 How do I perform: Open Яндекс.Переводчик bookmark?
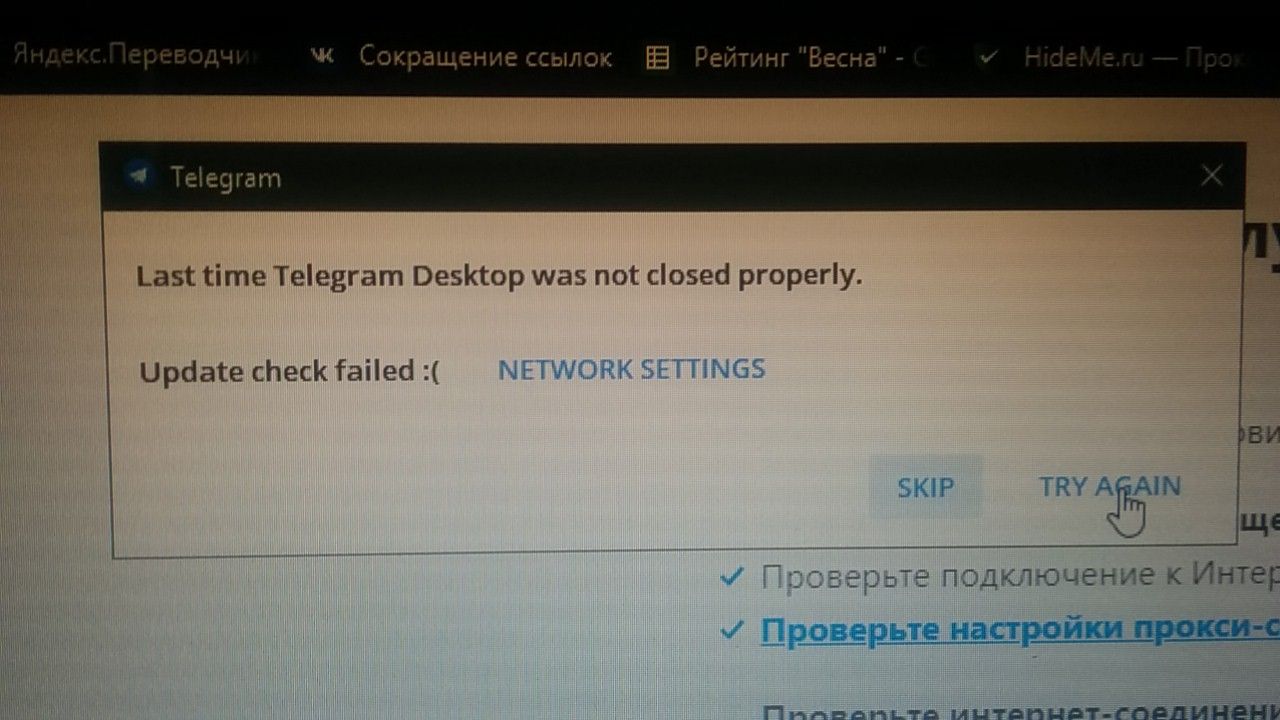tap(134, 56)
